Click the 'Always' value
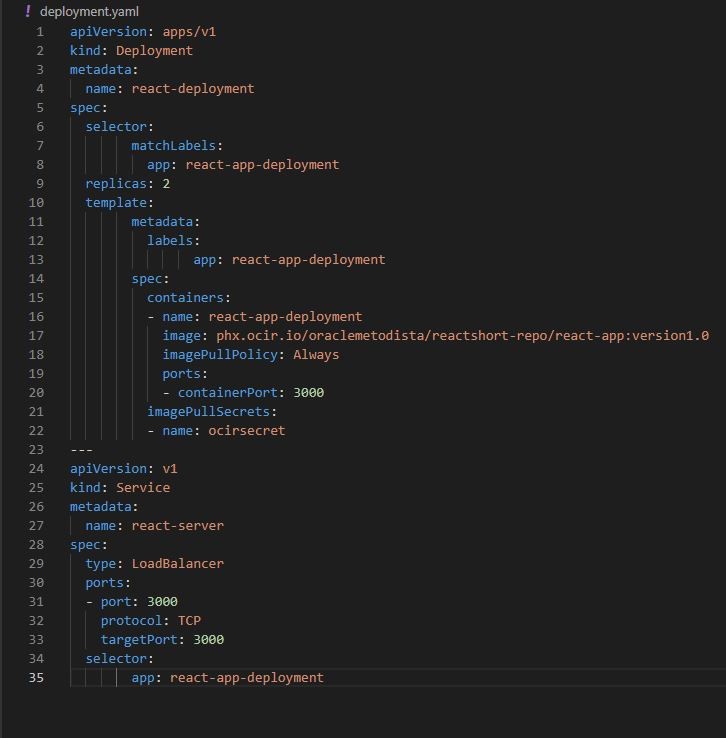The height and width of the screenshot is (738, 726). [x=316, y=355]
